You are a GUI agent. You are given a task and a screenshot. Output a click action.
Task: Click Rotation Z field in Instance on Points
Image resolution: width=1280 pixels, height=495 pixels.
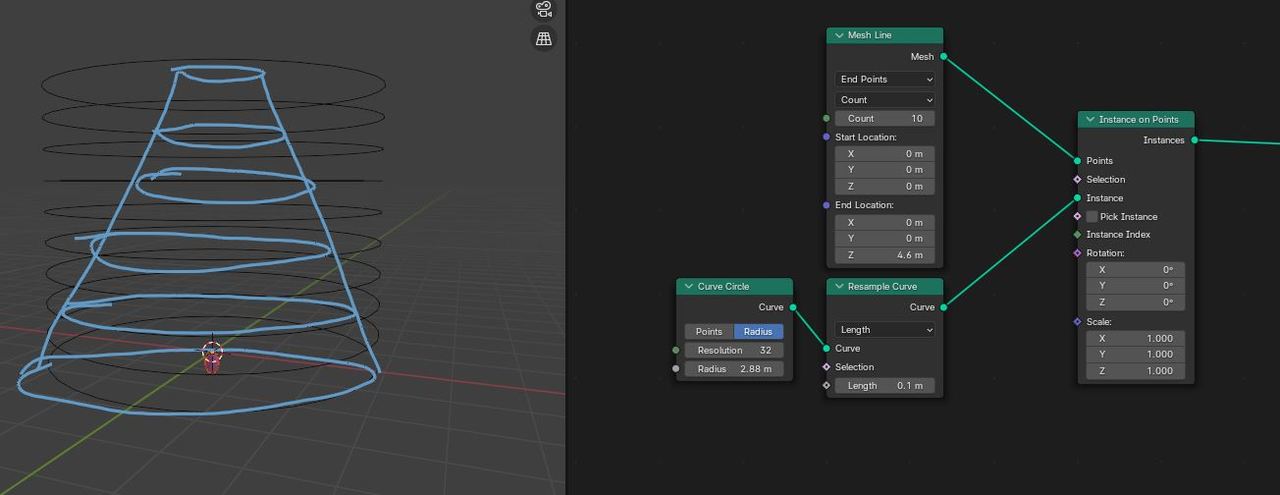[1136, 302]
